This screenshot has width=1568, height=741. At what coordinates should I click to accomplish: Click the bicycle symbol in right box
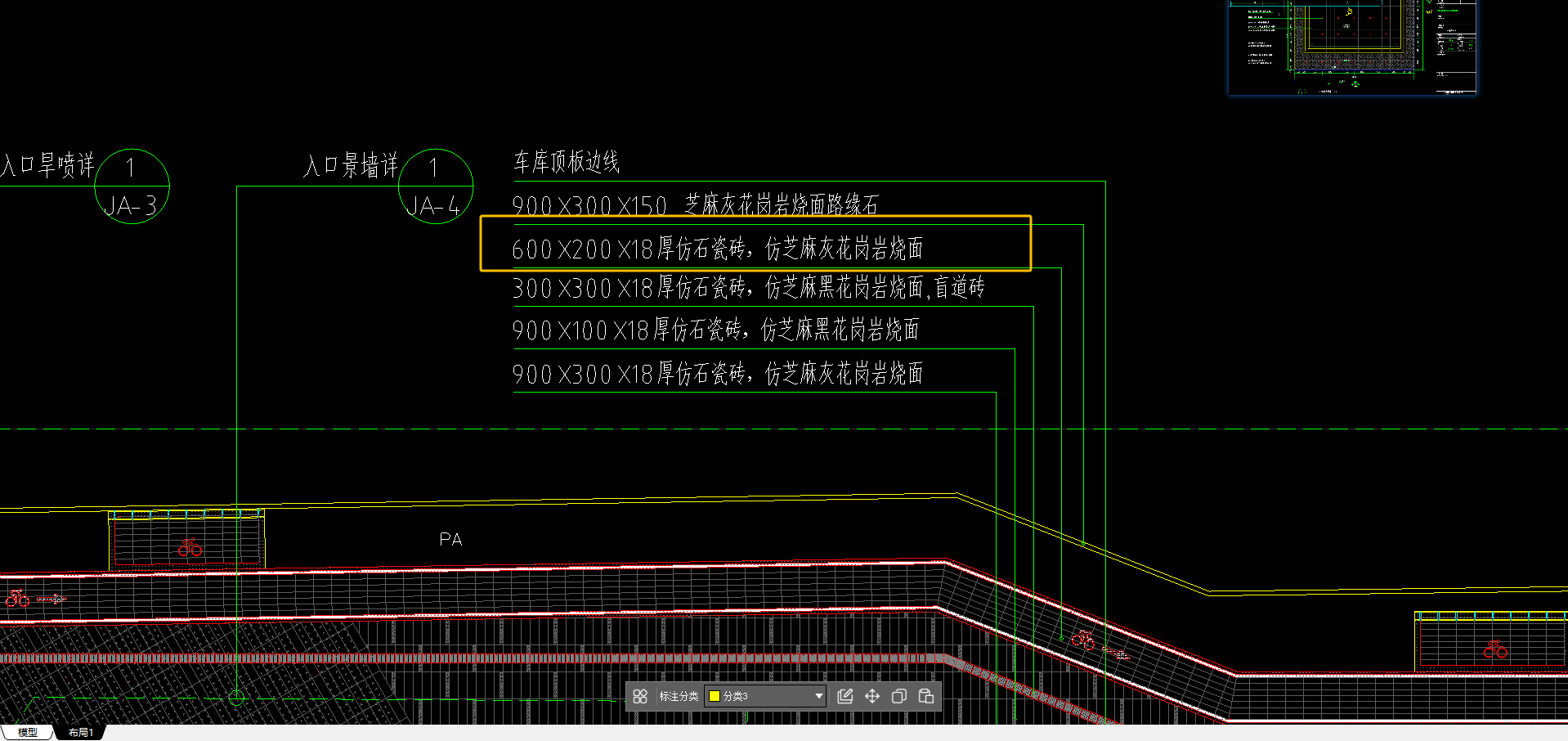(x=1495, y=650)
